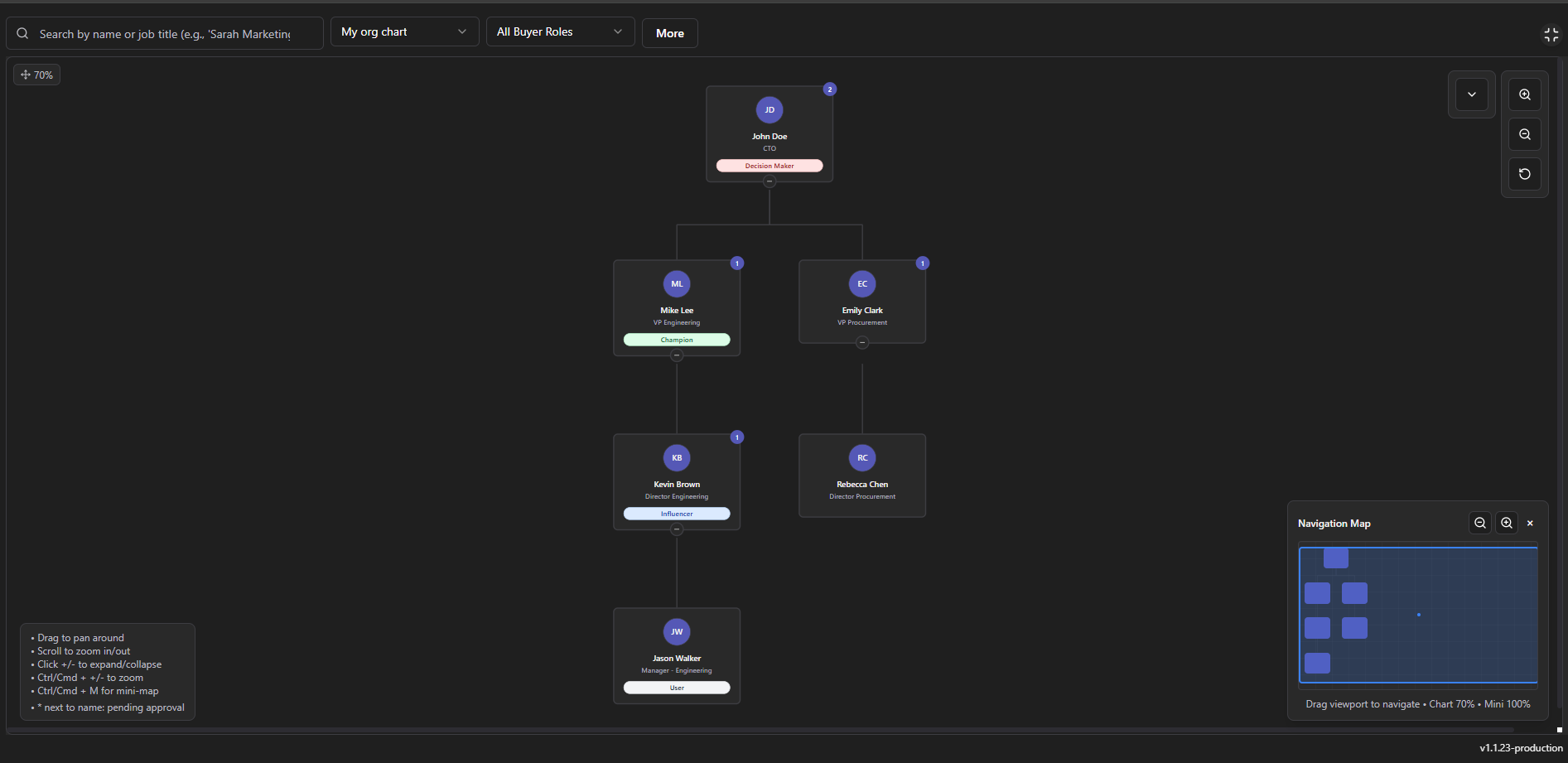
Task: Zoom in on the Navigation Map
Action: tap(1506, 523)
